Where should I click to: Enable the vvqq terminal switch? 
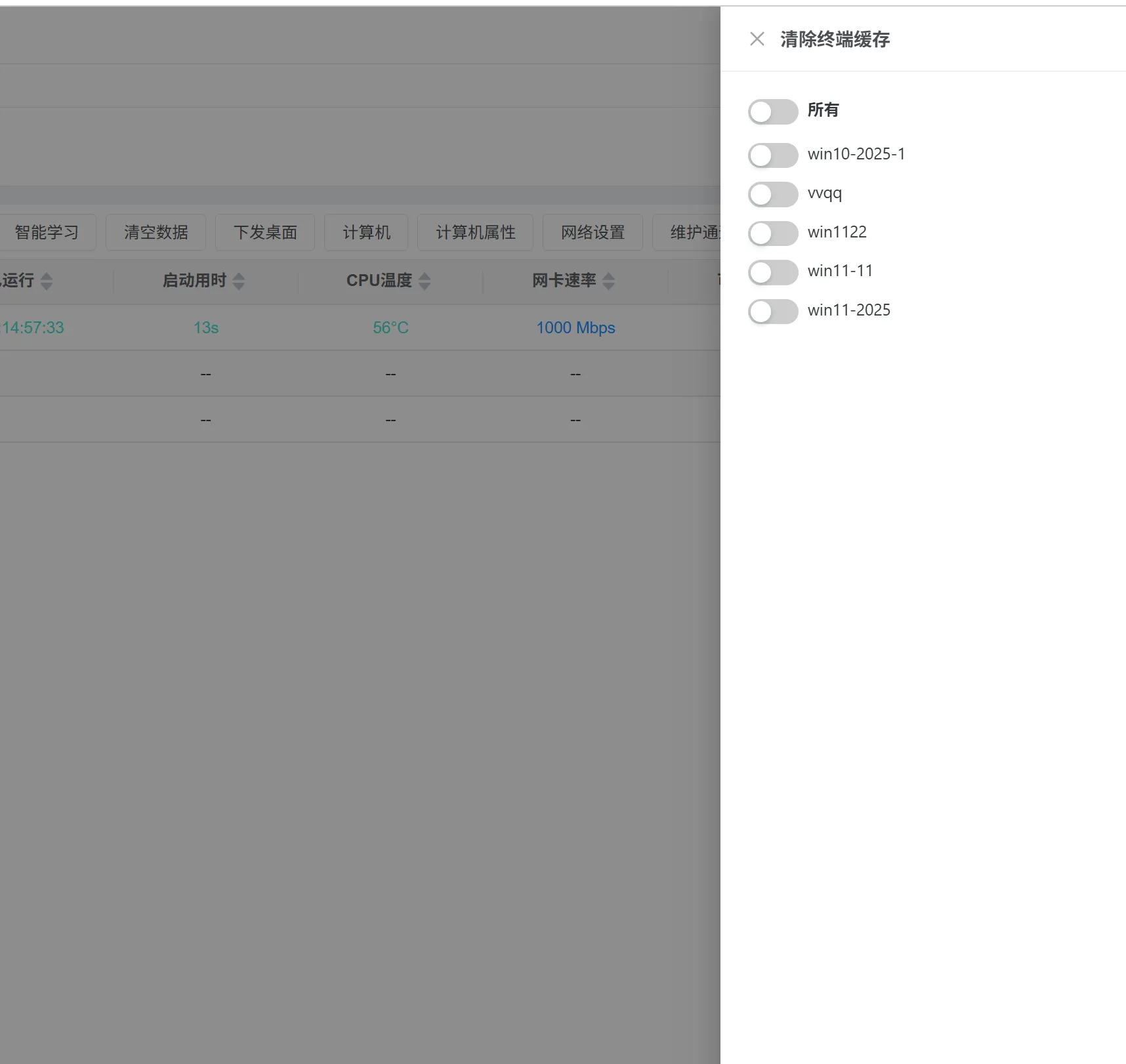(773, 194)
